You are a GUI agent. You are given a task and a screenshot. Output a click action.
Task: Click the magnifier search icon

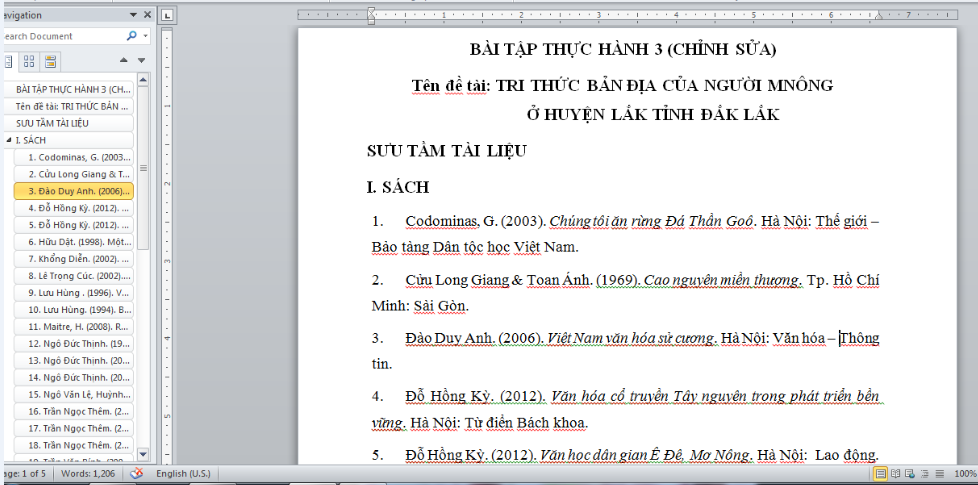(132, 36)
